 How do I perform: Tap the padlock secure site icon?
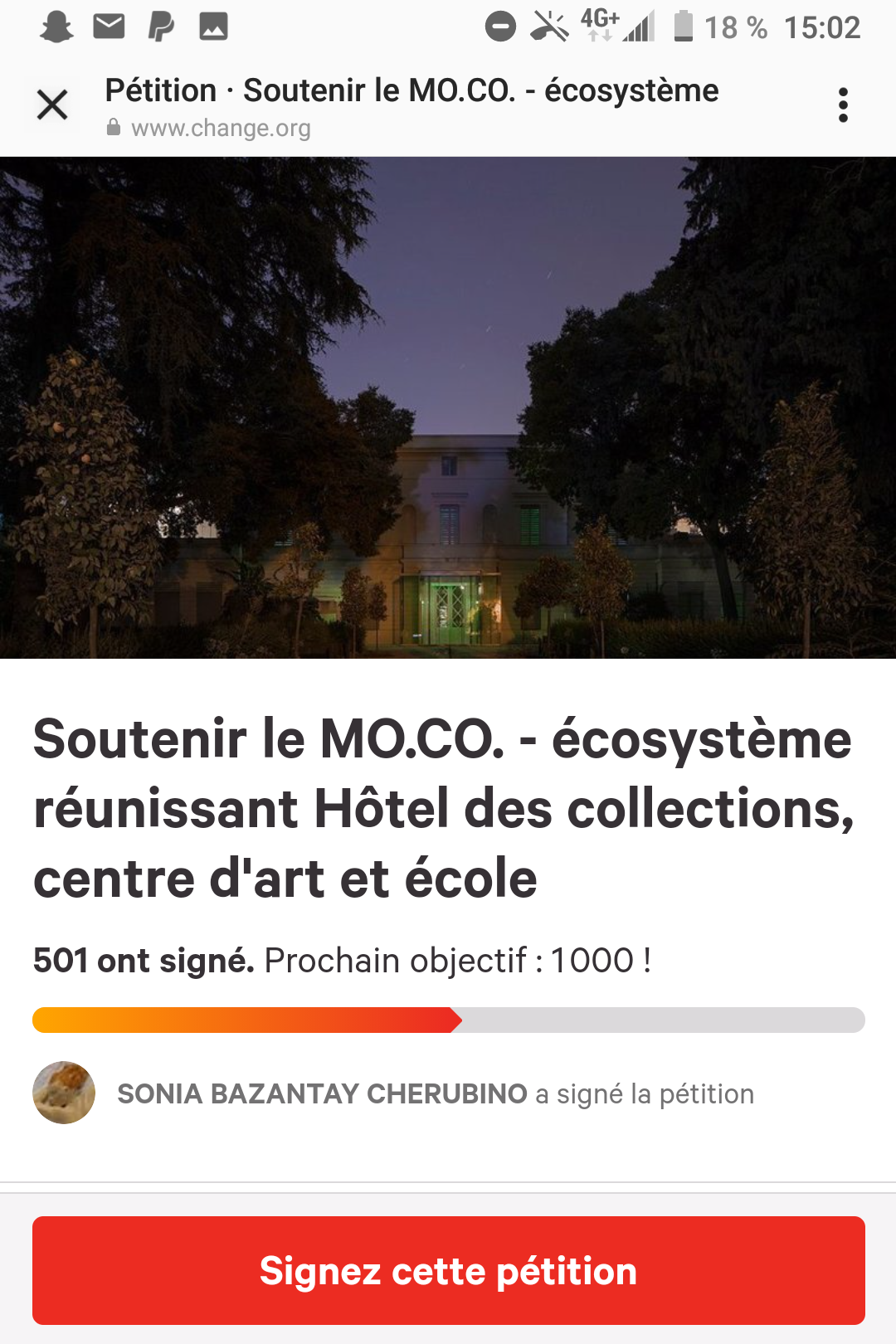pos(114,128)
